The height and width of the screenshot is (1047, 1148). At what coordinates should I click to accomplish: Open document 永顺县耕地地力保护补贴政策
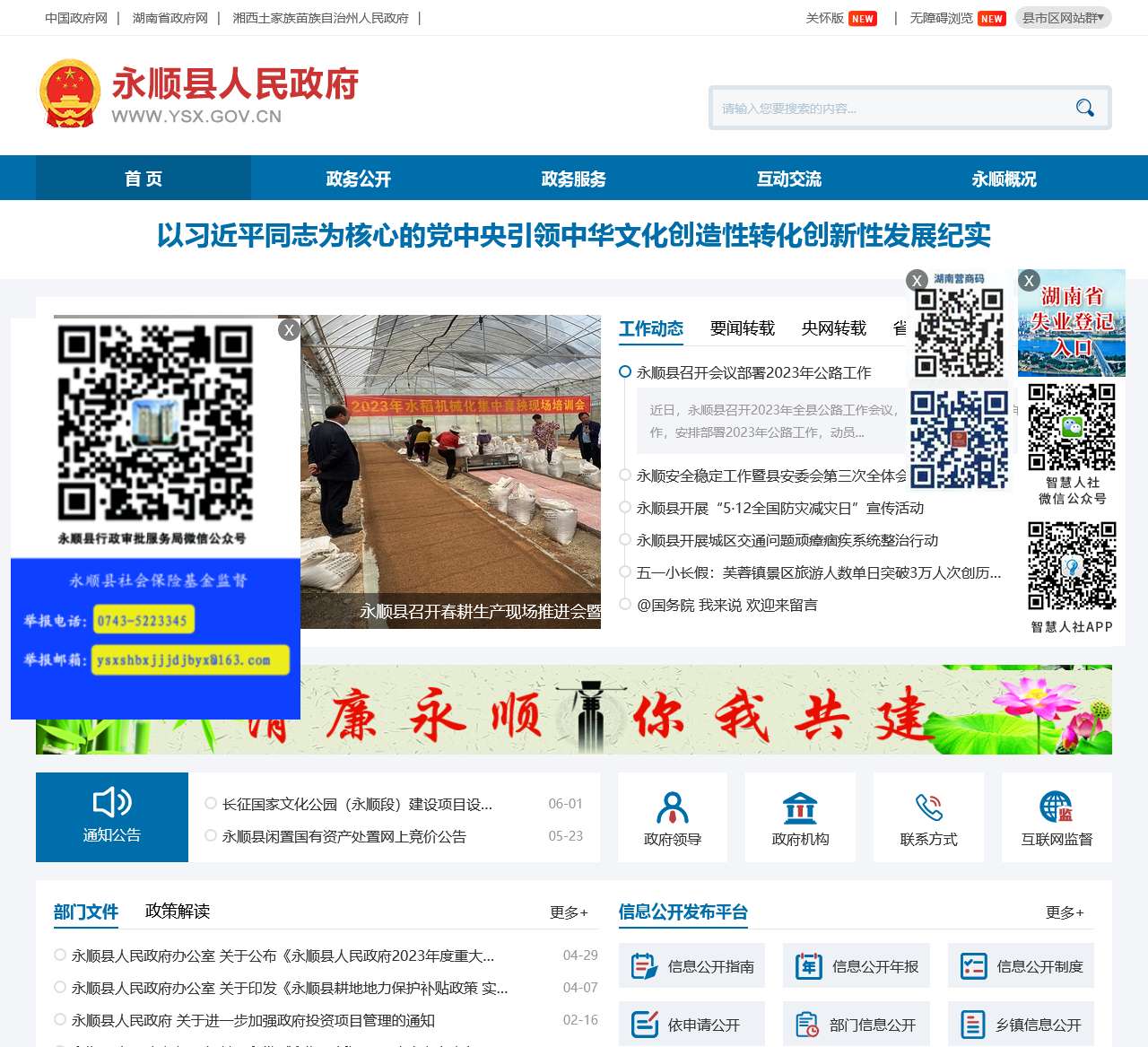[290, 988]
